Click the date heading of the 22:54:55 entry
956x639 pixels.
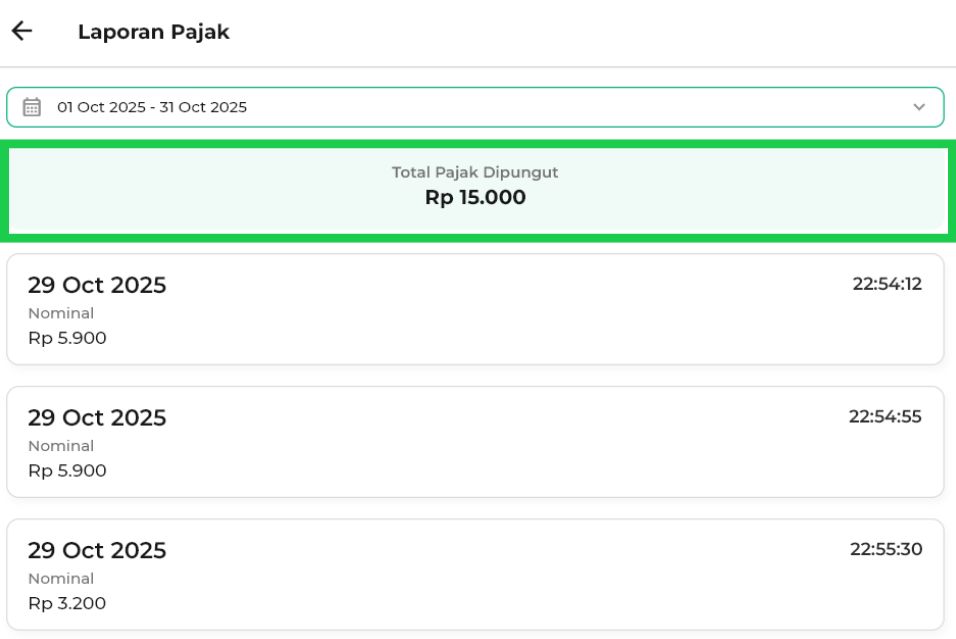(97, 417)
